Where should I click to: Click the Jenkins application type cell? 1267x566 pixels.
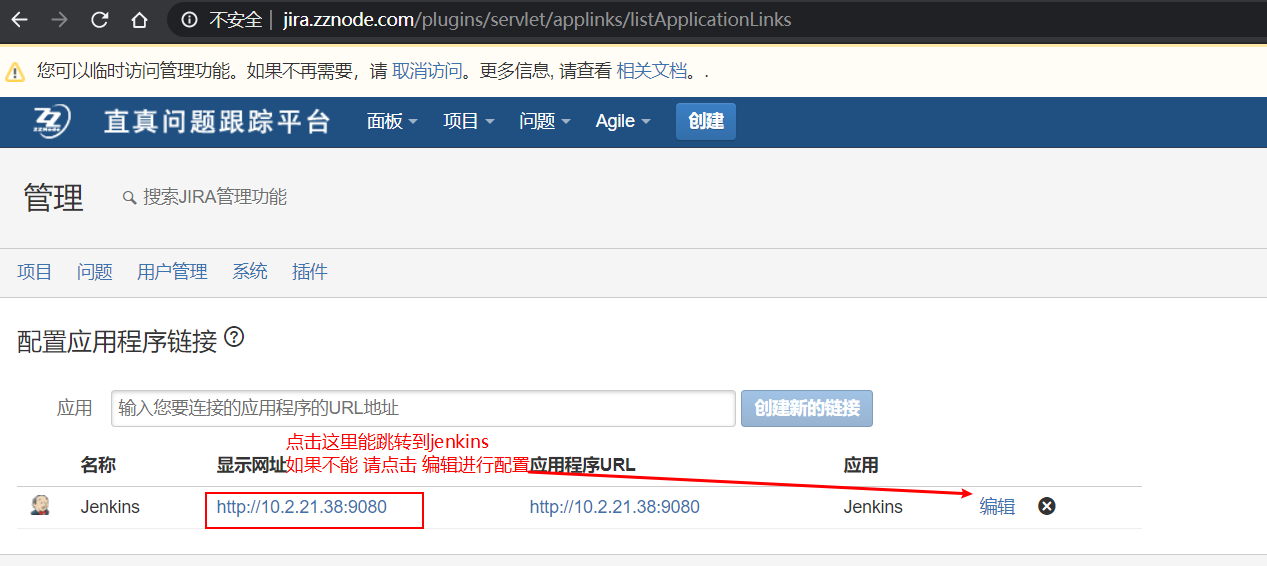[873, 507]
